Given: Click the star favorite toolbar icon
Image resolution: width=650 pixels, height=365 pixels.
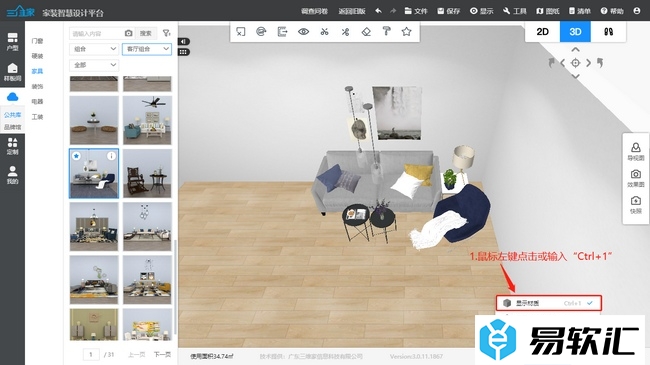Looking at the screenshot, I should [407, 32].
